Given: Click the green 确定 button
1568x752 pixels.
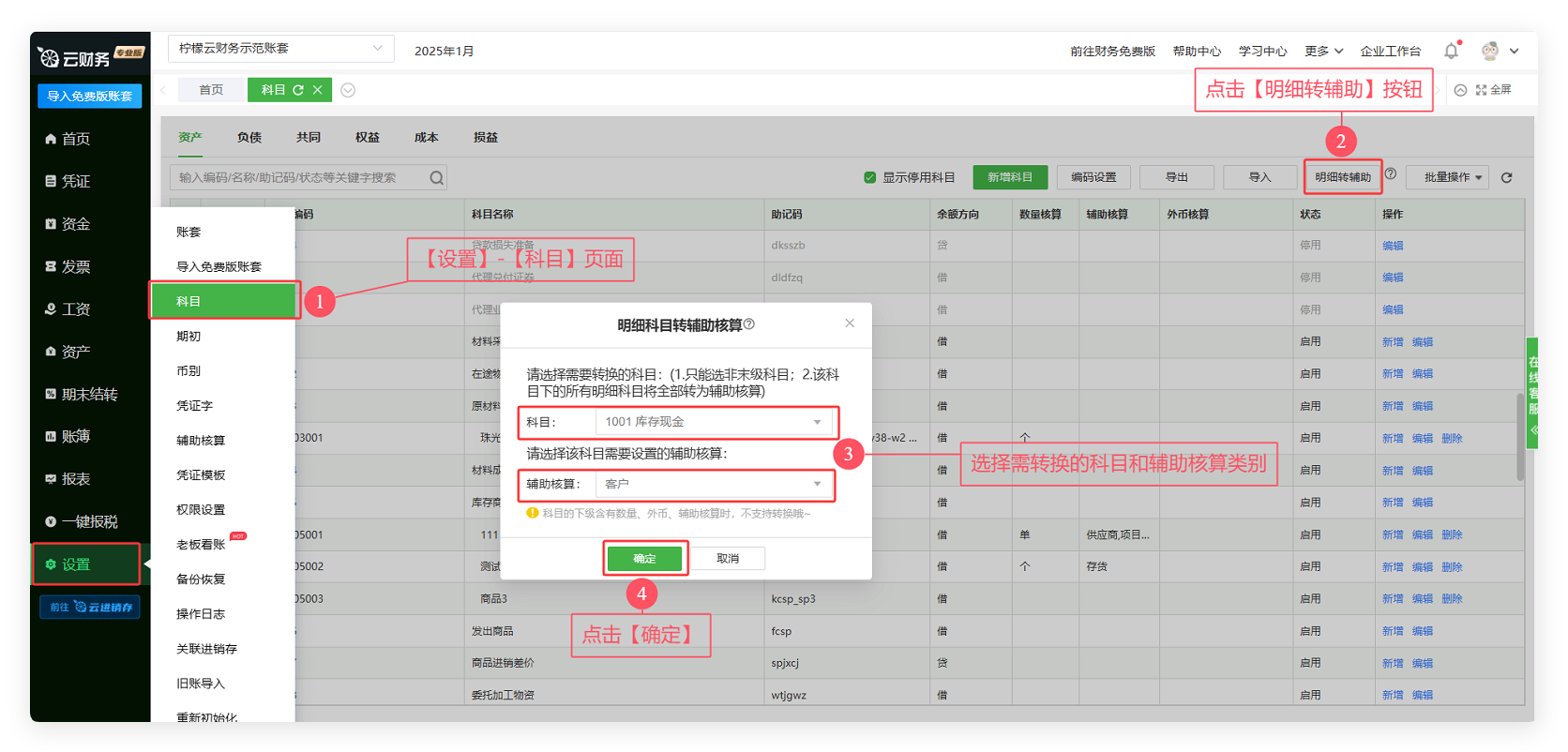Looking at the screenshot, I should [x=644, y=559].
